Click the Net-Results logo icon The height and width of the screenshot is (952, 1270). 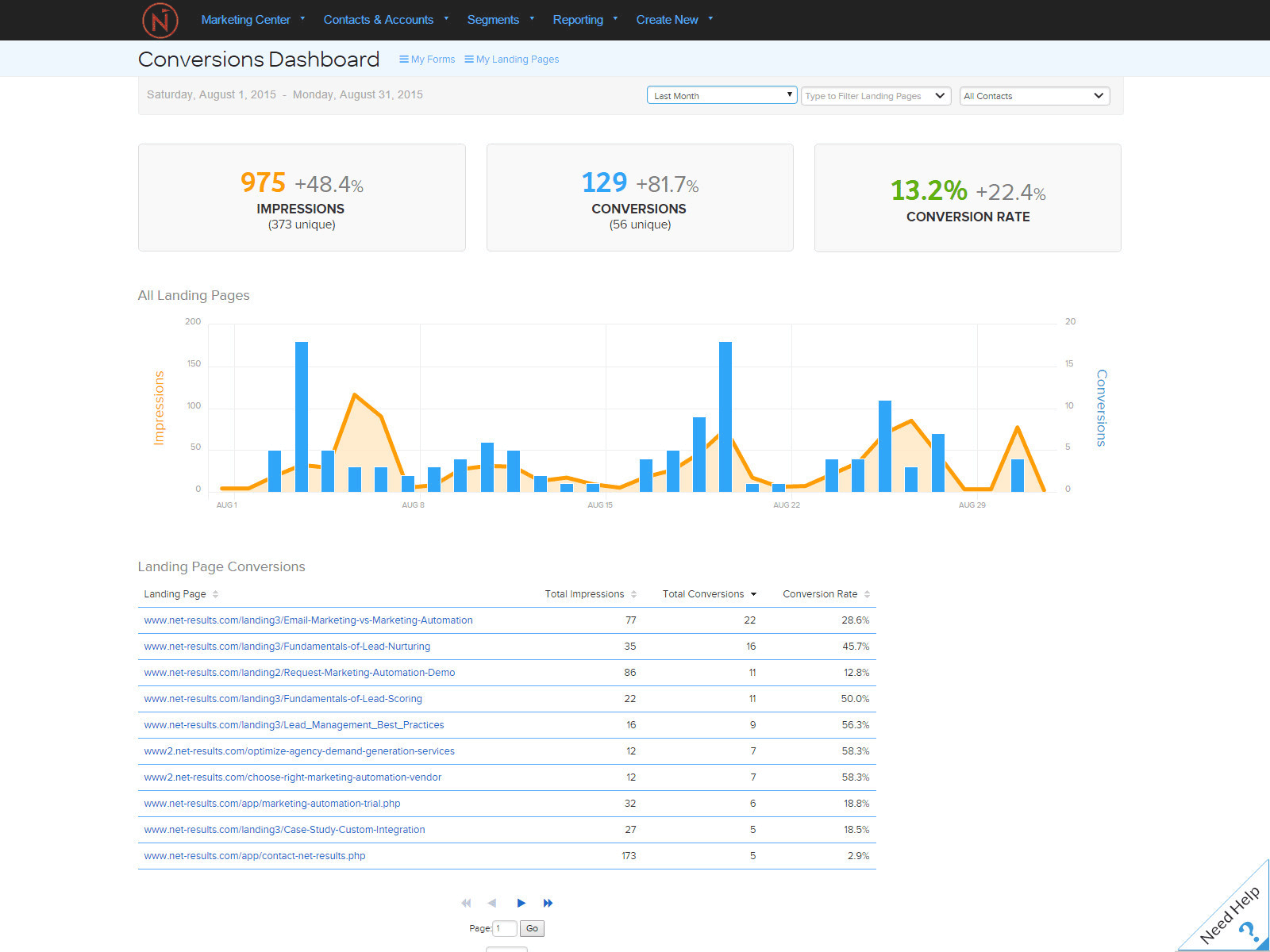(x=160, y=21)
